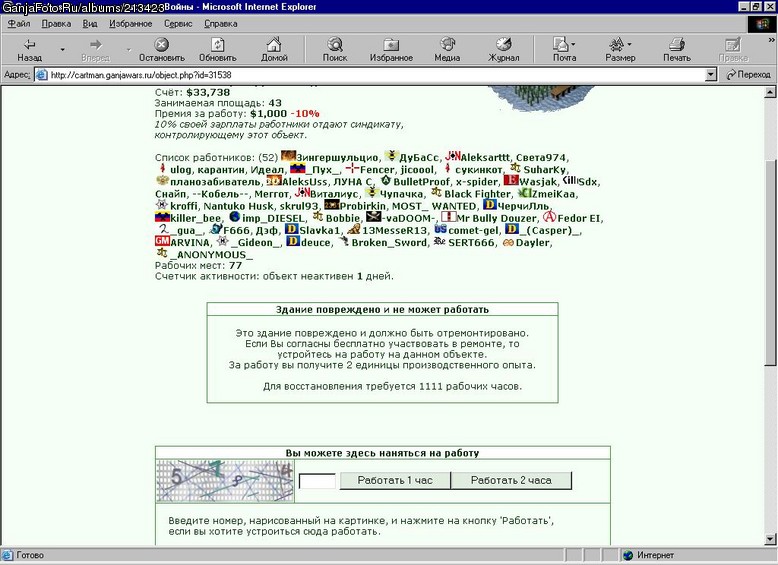The image size is (778, 565).
Task: Click flag icon next to killer_bee
Action: coord(162,217)
